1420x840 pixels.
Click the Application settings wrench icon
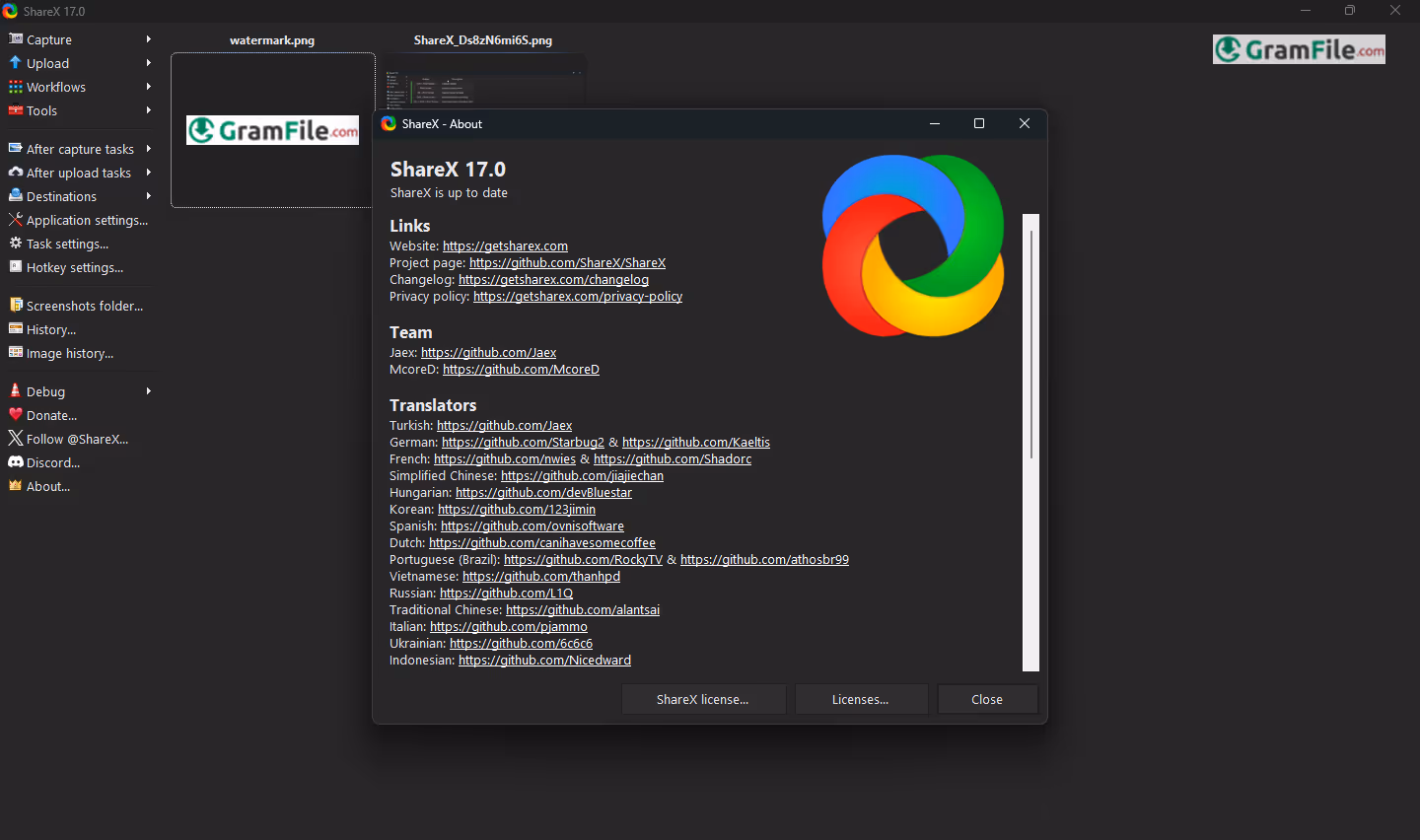pos(16,219)
